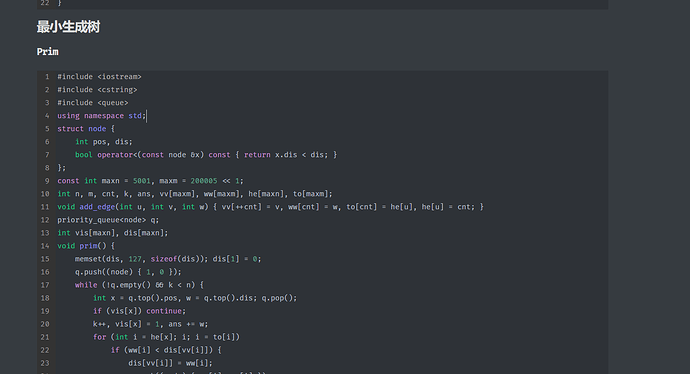Click the 'memset(dis, 127' code line
This screenshot has height=374, width=690.
coord(168,259)
